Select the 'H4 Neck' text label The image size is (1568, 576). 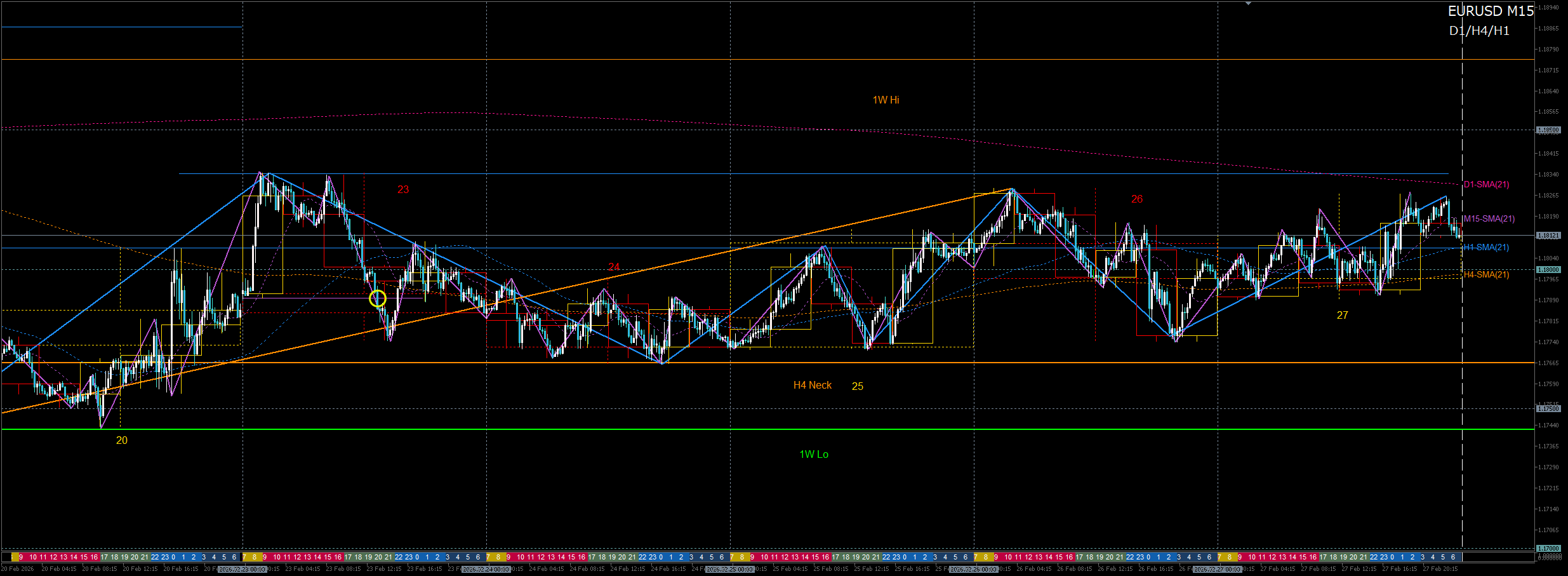pos(812,385)
